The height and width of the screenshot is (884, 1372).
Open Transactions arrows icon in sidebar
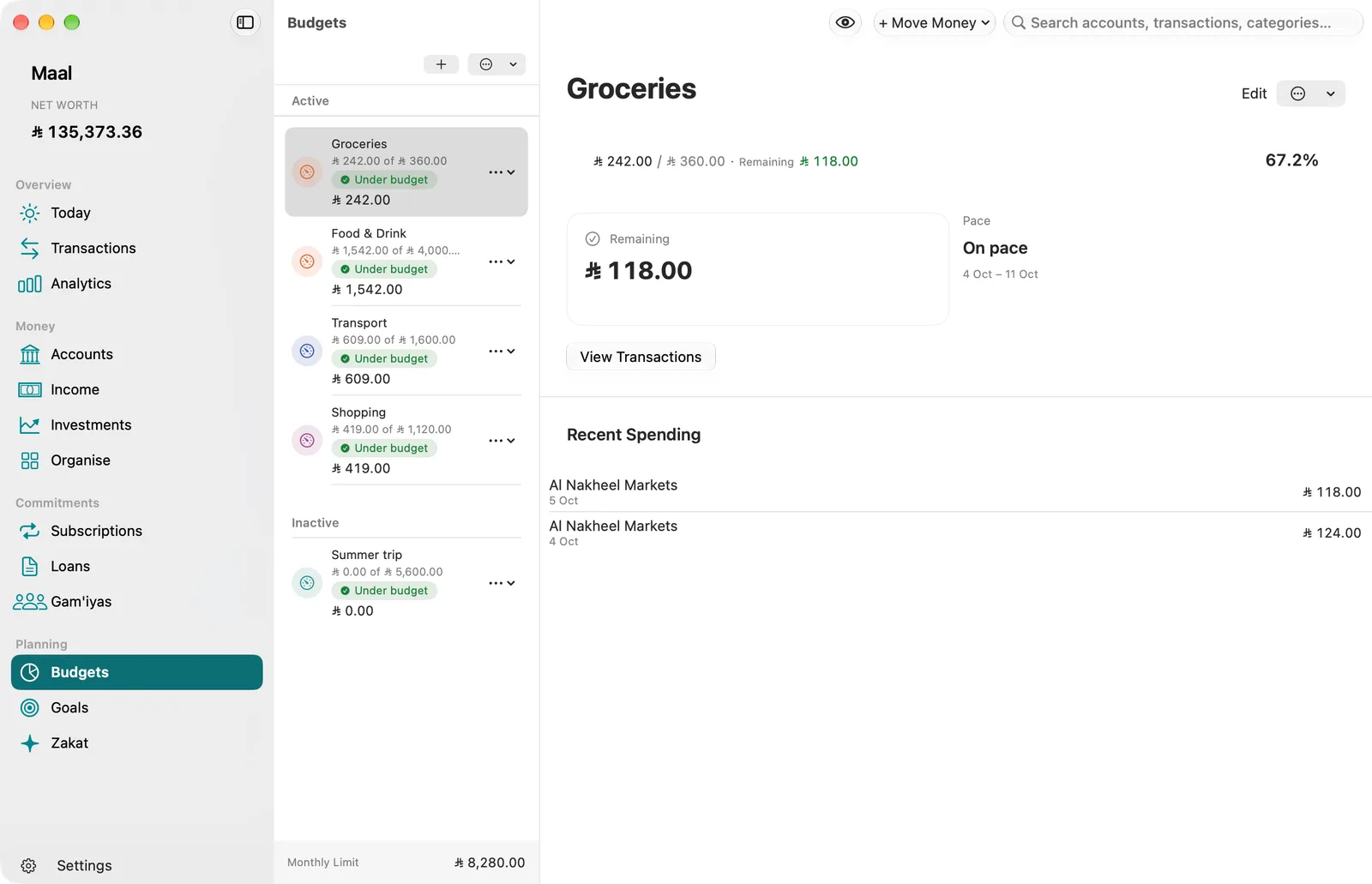coord(30,248)
